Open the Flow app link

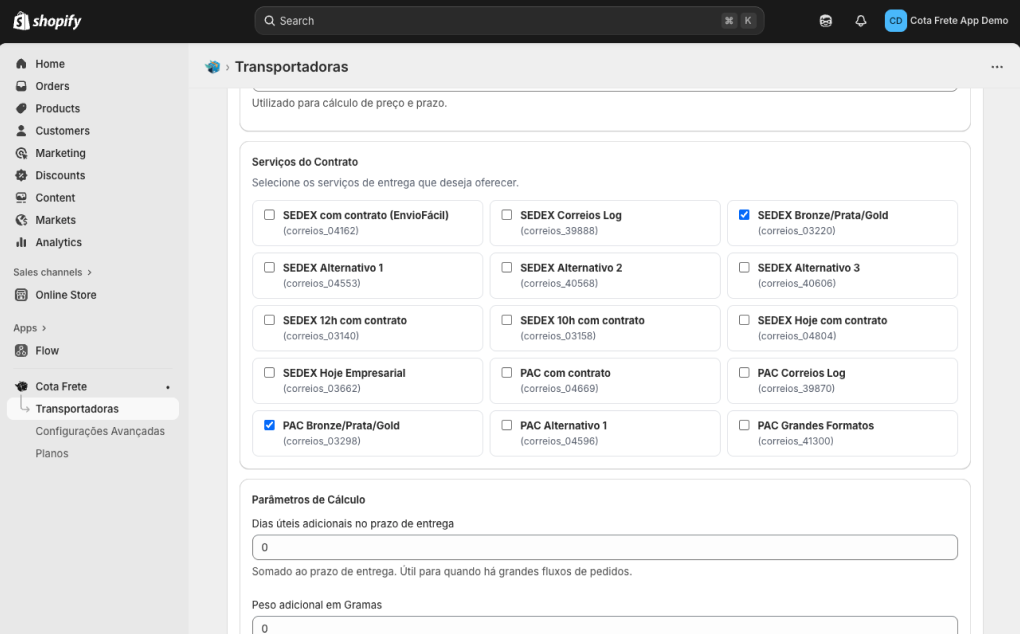(47, 351)
